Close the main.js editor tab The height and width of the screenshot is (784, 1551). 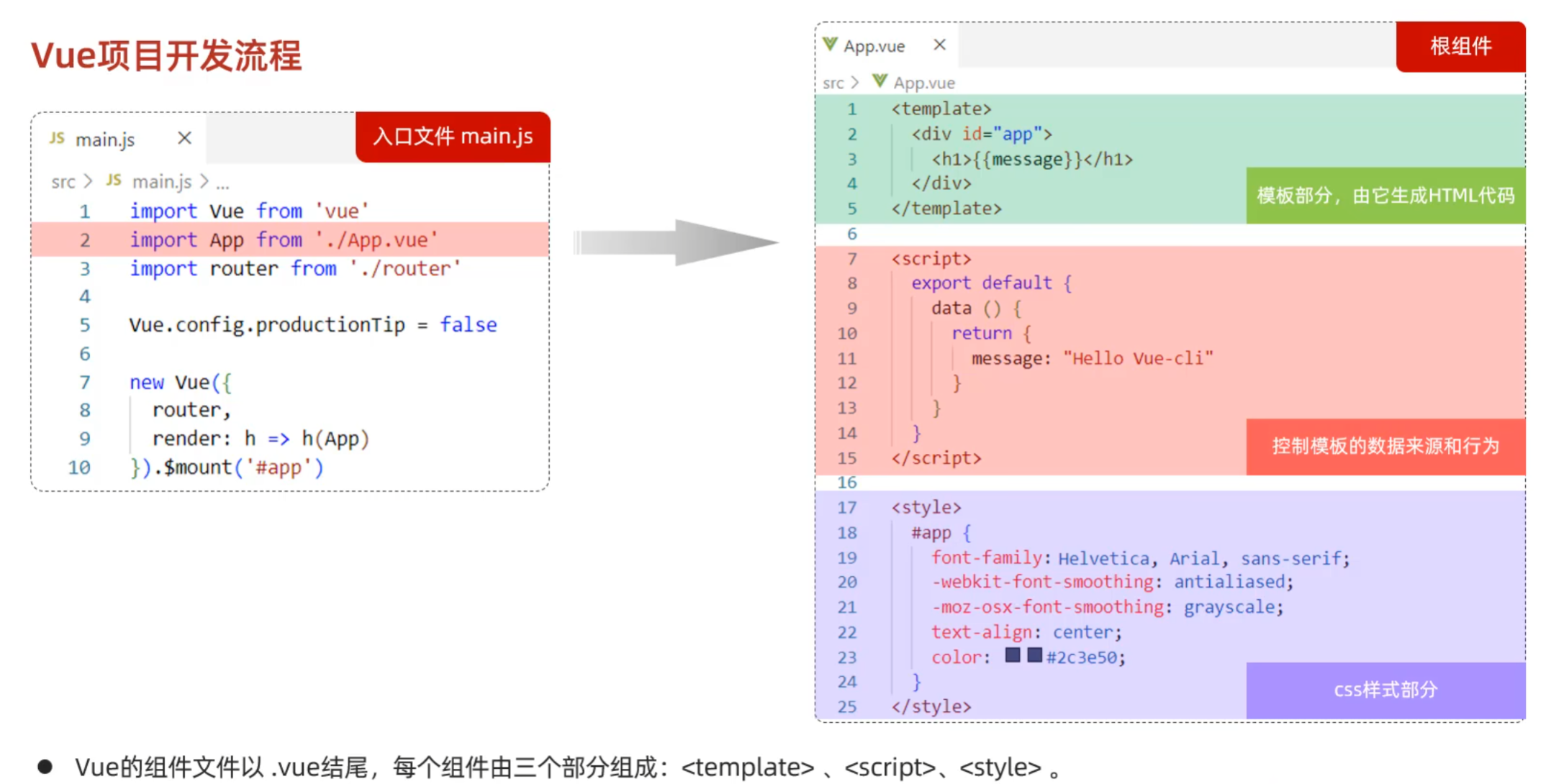tap(184, 138)
